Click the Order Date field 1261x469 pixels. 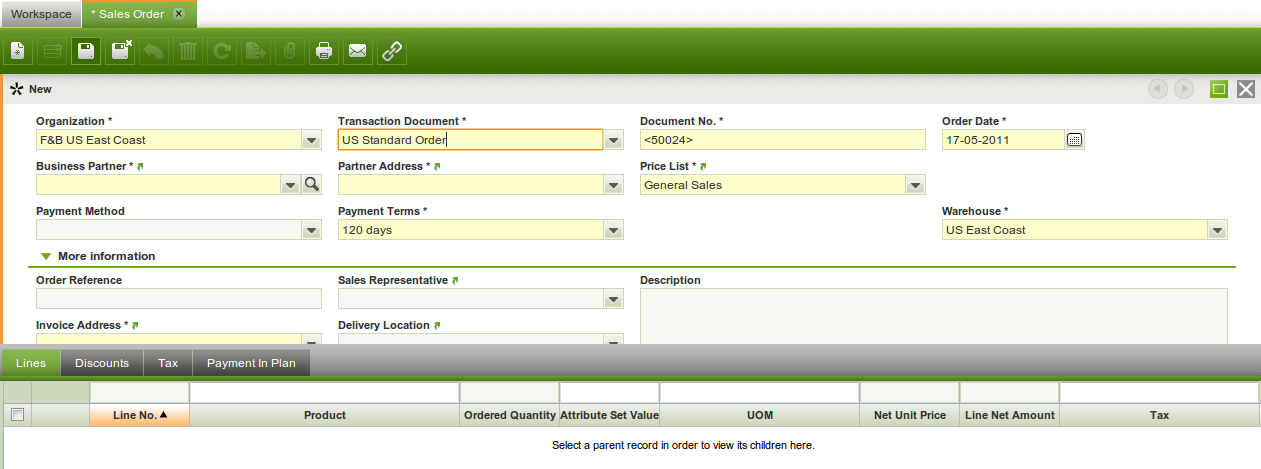click(1003, 140)
